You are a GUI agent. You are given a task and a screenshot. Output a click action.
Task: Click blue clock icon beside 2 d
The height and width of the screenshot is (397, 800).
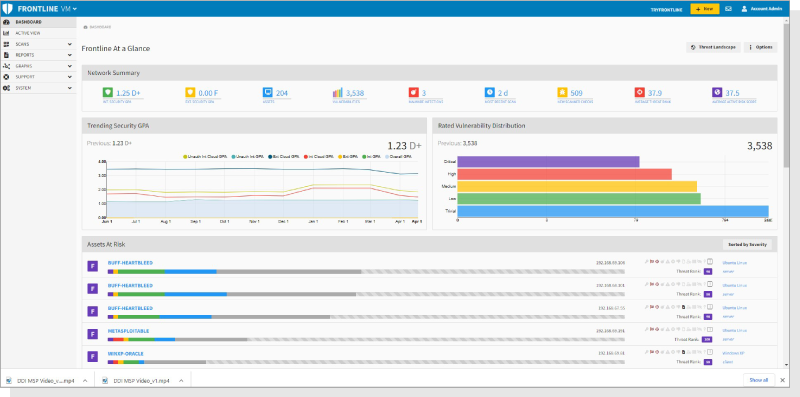pos(489,92)
